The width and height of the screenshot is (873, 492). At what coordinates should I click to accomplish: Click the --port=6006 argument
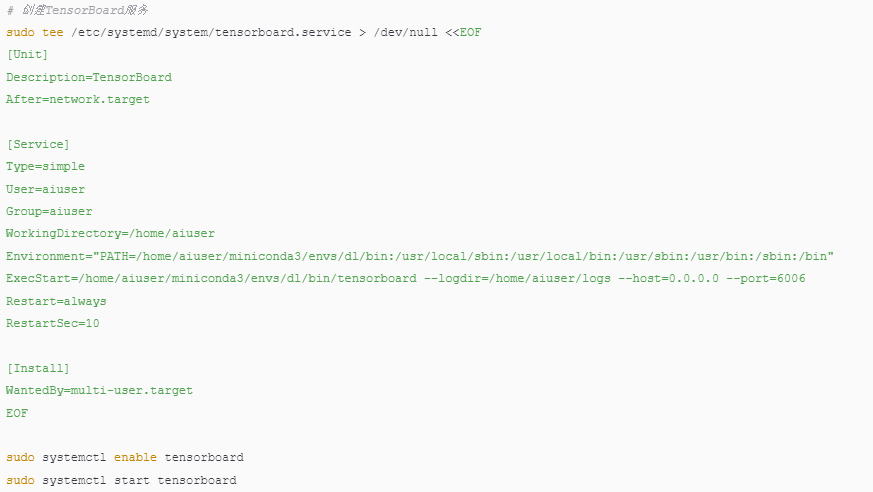tap(765, 278)
